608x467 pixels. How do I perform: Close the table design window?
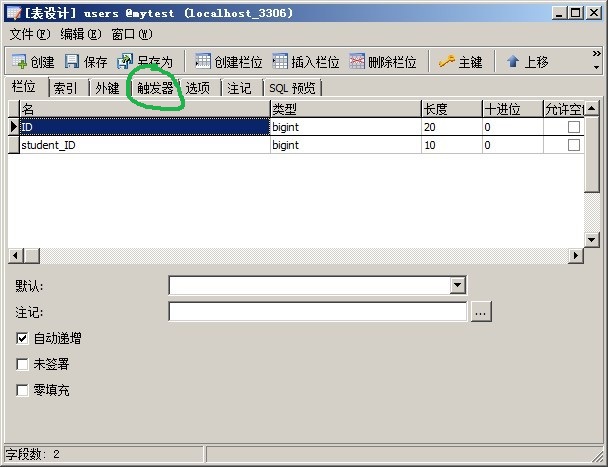tap(594, 13)
